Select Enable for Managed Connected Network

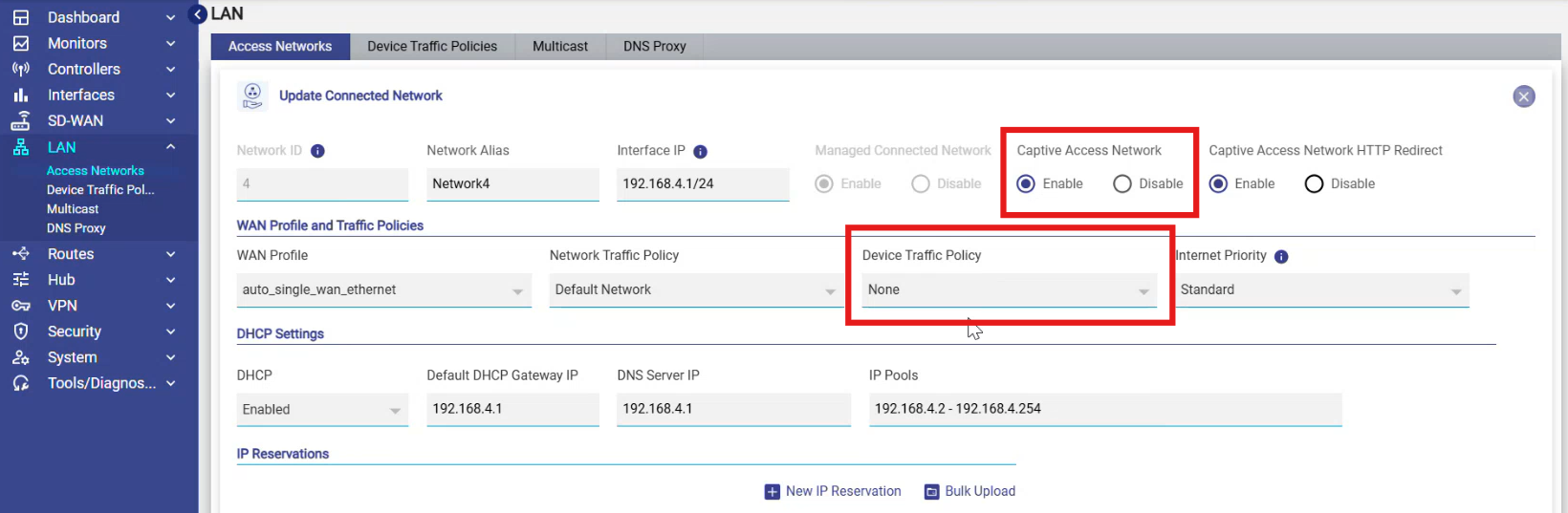pyautogui.click(x=824, y=183)
